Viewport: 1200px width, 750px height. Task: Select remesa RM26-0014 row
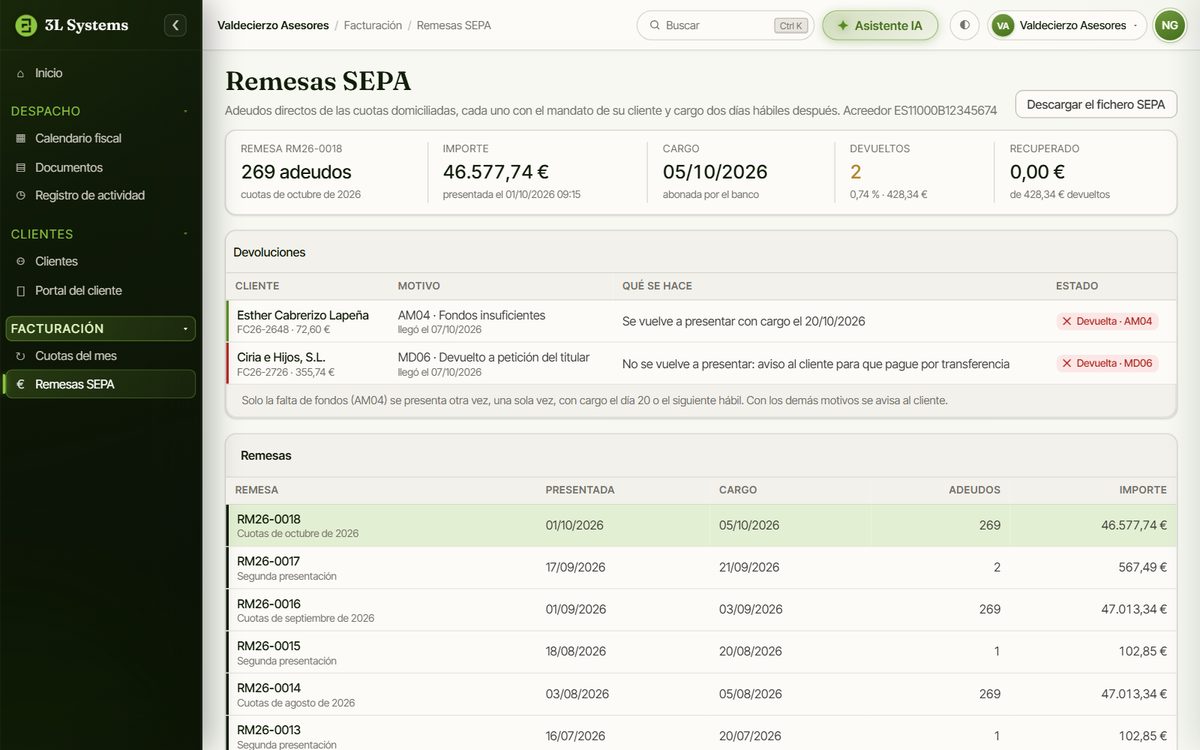coord(701,693)
